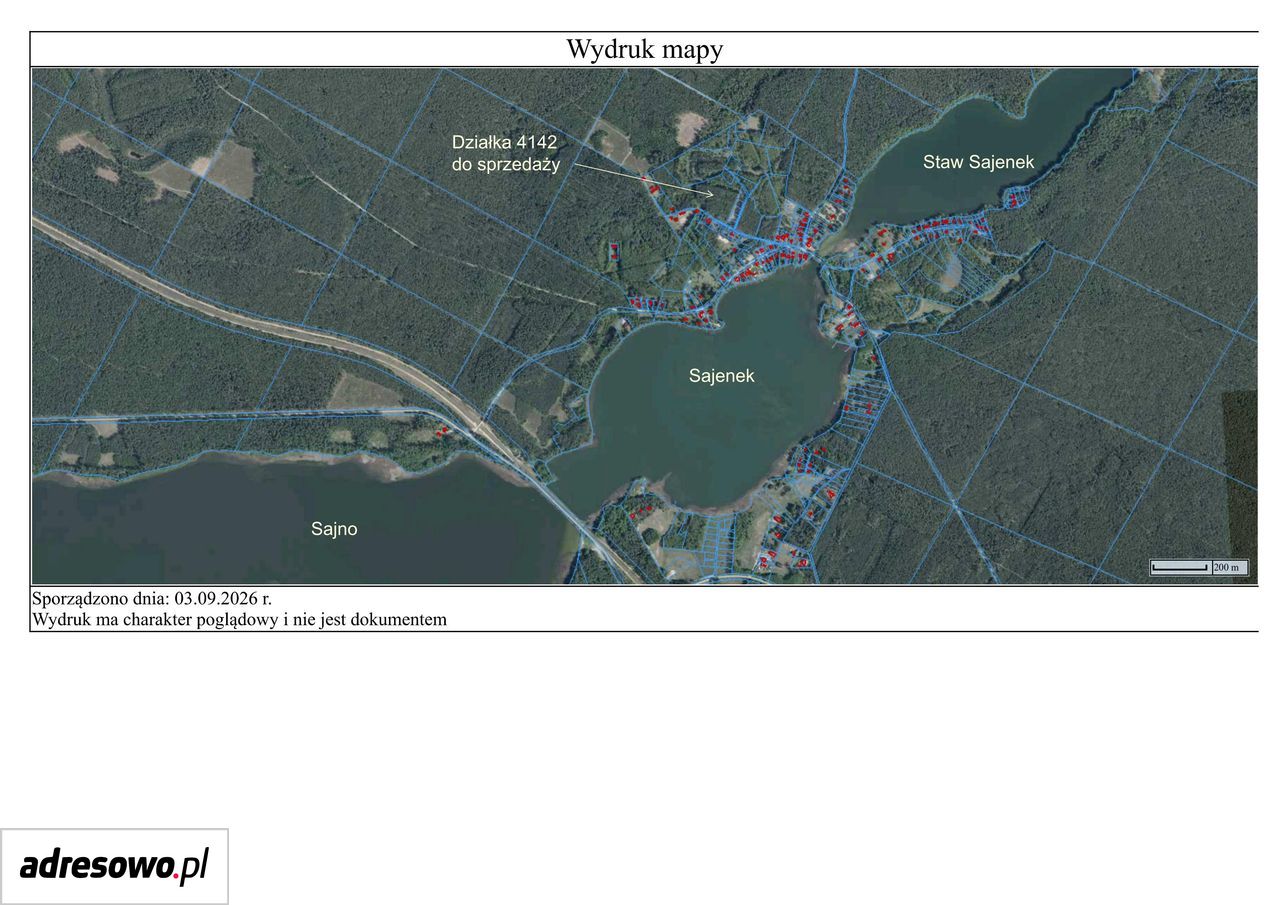The height and width of the screenshot is (905, 1280).
Task: Click the "Wydruk mapy" title
Action: (x=644, y=49)
